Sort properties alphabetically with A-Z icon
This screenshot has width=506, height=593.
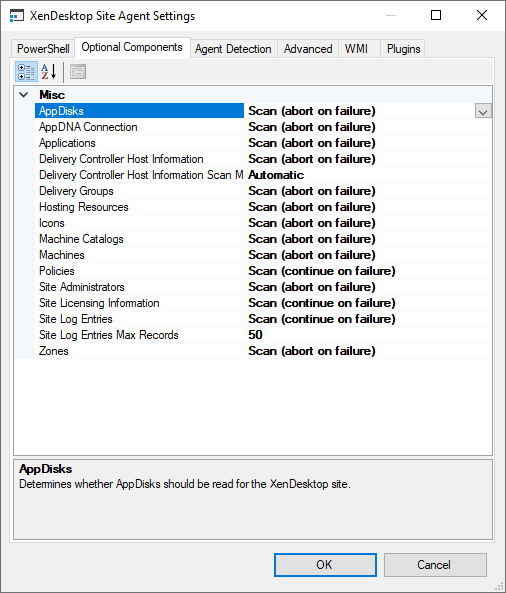(x=49, y=71)
